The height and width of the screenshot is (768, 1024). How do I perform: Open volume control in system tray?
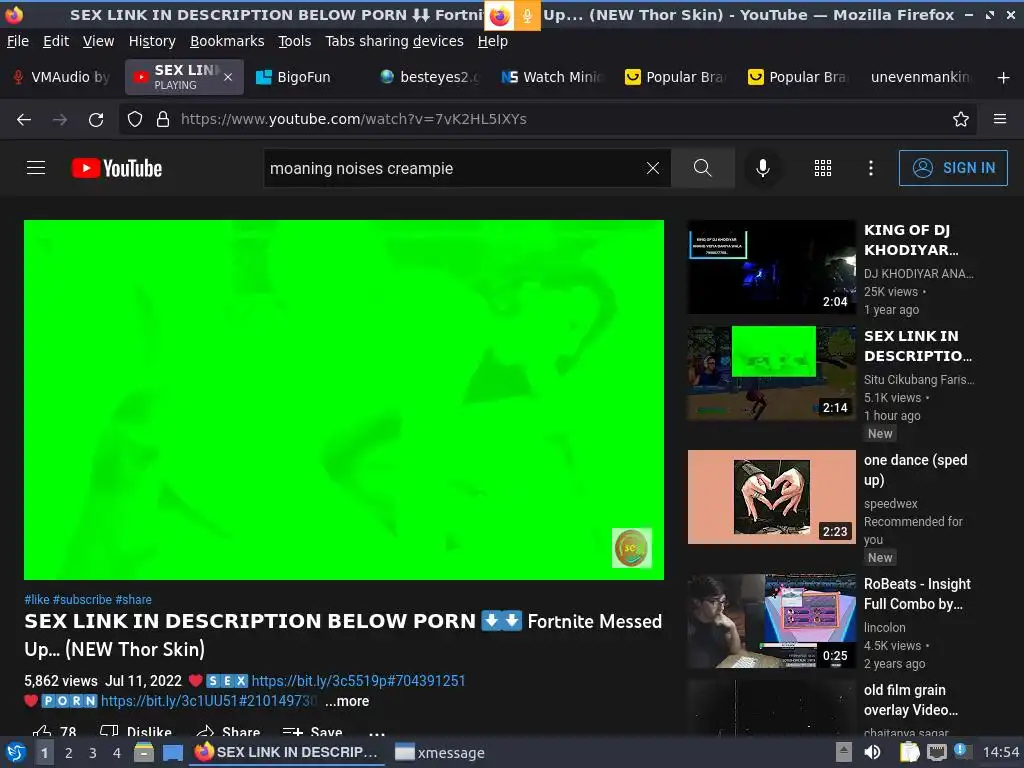[872, 753]
